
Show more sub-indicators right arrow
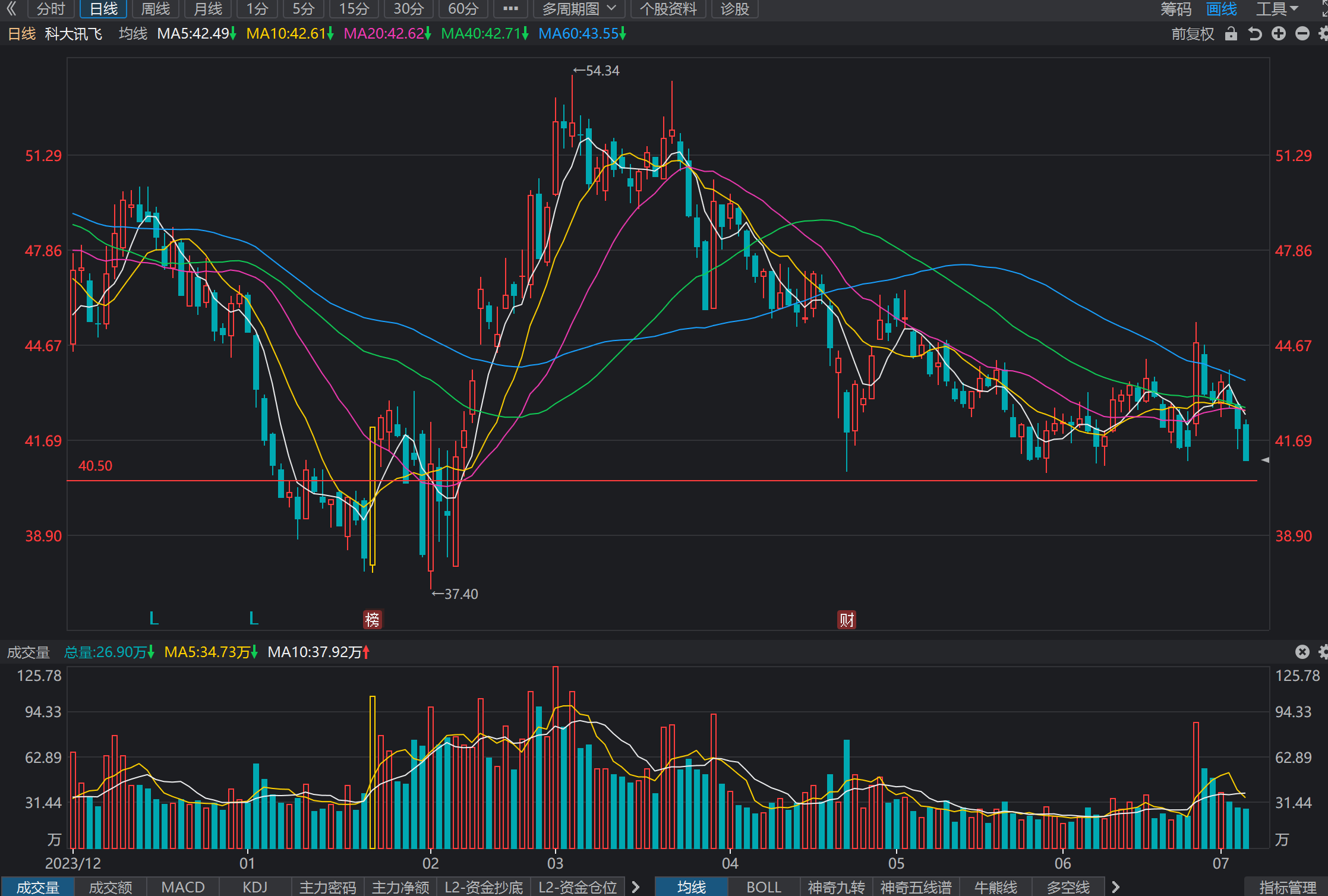point(636,887)
